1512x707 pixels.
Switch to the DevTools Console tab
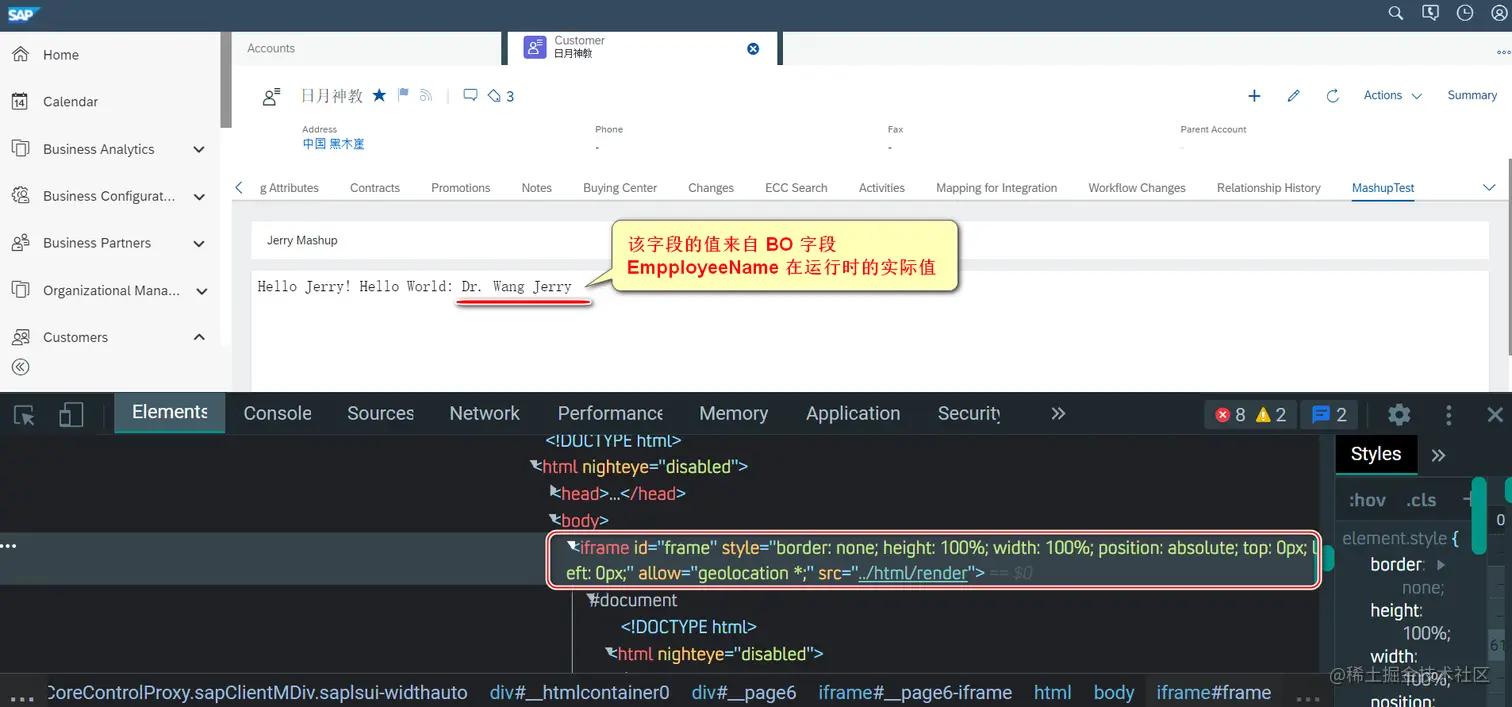pos(277,413)
